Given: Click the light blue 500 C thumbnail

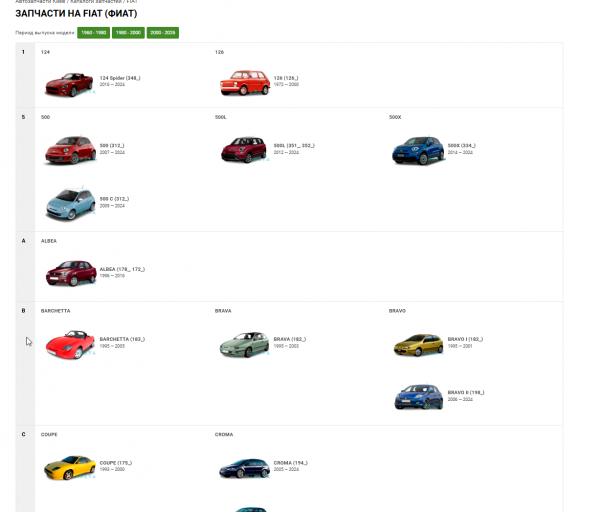Looking at the screenshot, I should pos(70,204).
